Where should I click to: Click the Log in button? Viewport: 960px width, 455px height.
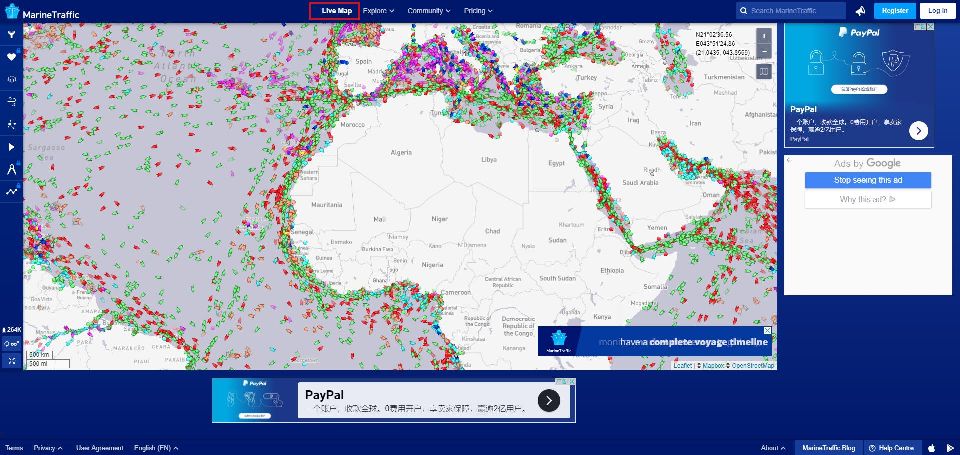coord(937,10)
